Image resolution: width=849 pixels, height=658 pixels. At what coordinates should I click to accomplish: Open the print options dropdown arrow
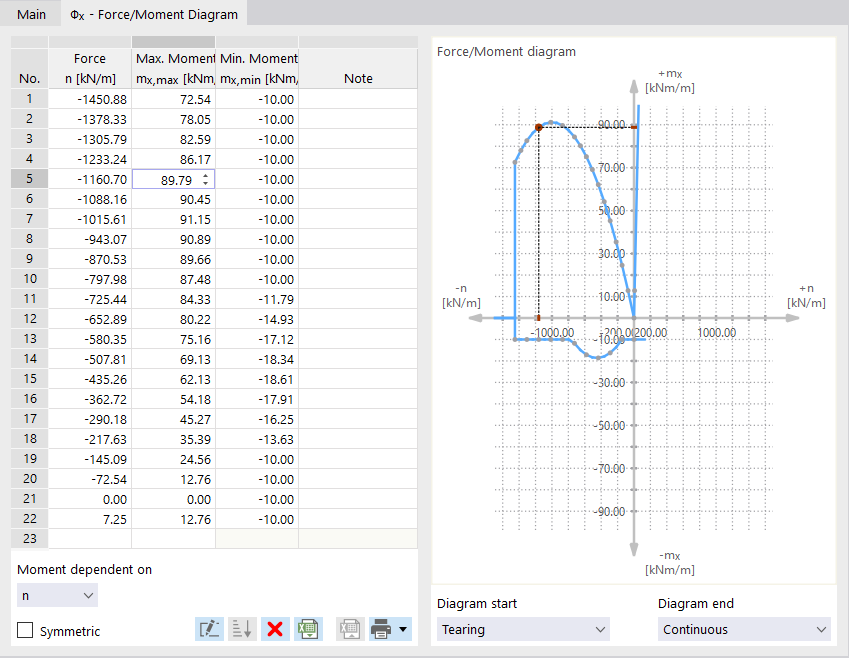tap(403, 629)
